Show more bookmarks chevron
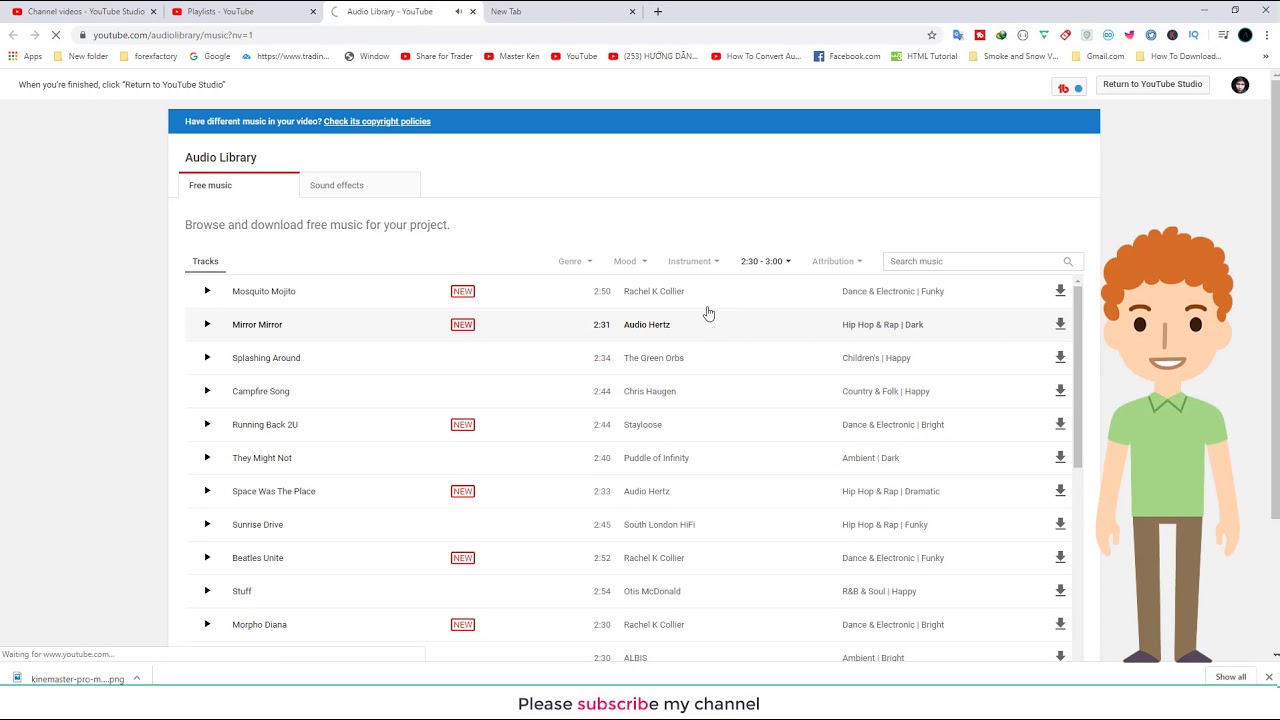 pyautogui.click(x=1266, y=56)
